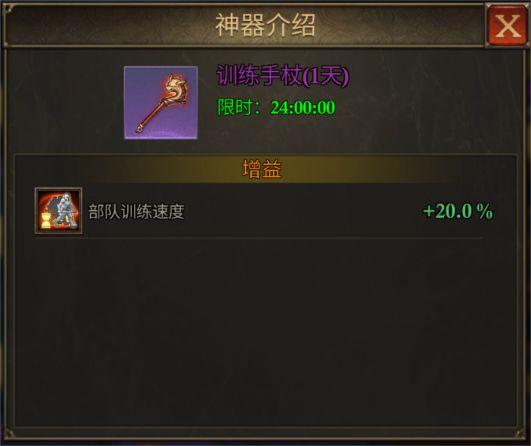531x446 pixels.
Task: Click the troop training speed buff icon
Action: point(58,211)
